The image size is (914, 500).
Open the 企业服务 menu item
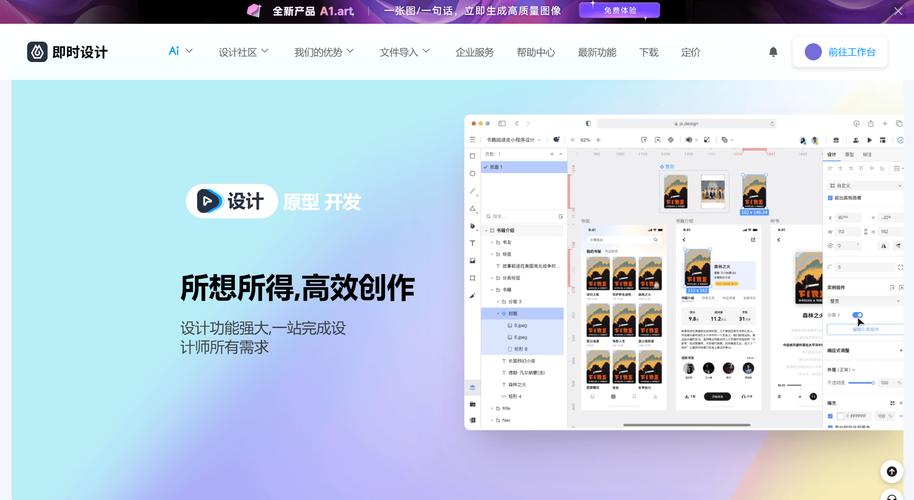474,52
